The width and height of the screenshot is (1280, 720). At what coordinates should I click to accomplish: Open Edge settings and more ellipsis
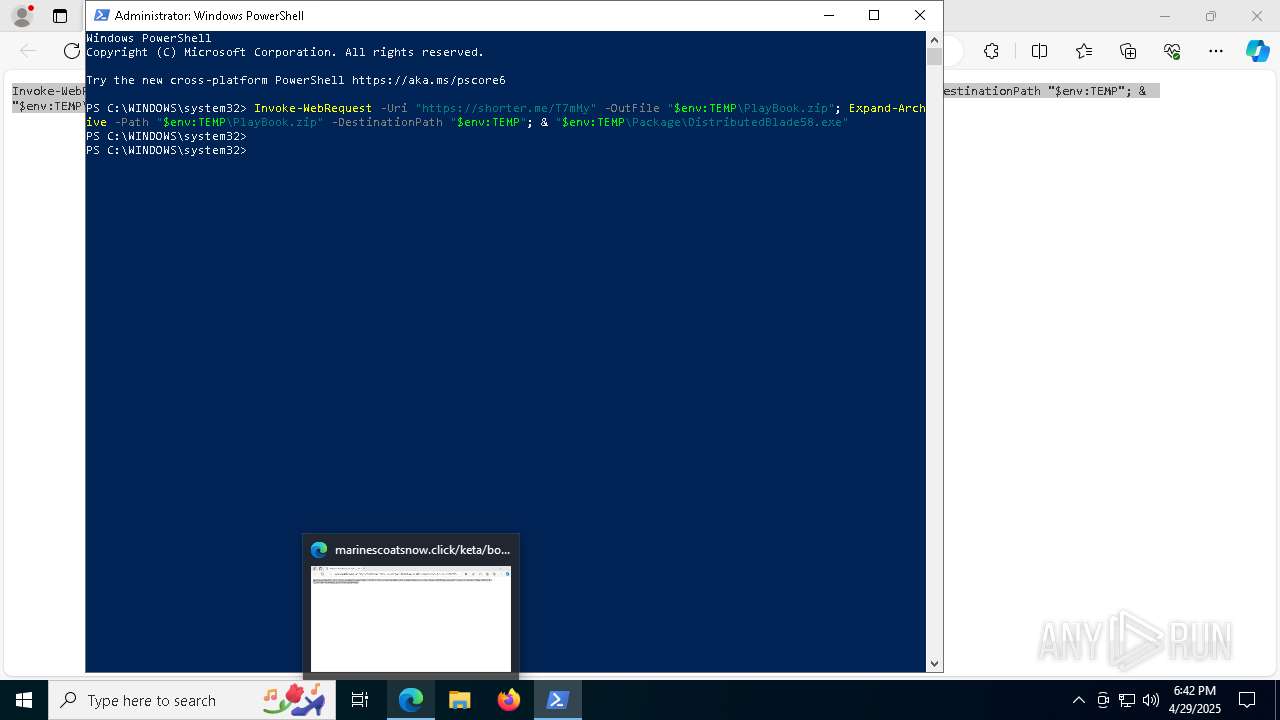point(1216,51)
